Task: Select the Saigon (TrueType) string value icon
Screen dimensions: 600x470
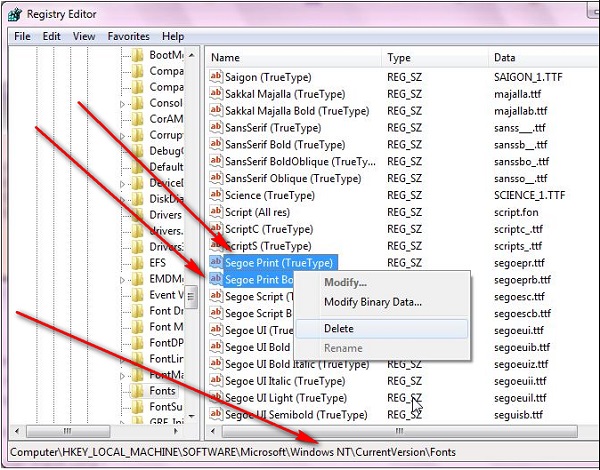Action: [x=215, y=78]
